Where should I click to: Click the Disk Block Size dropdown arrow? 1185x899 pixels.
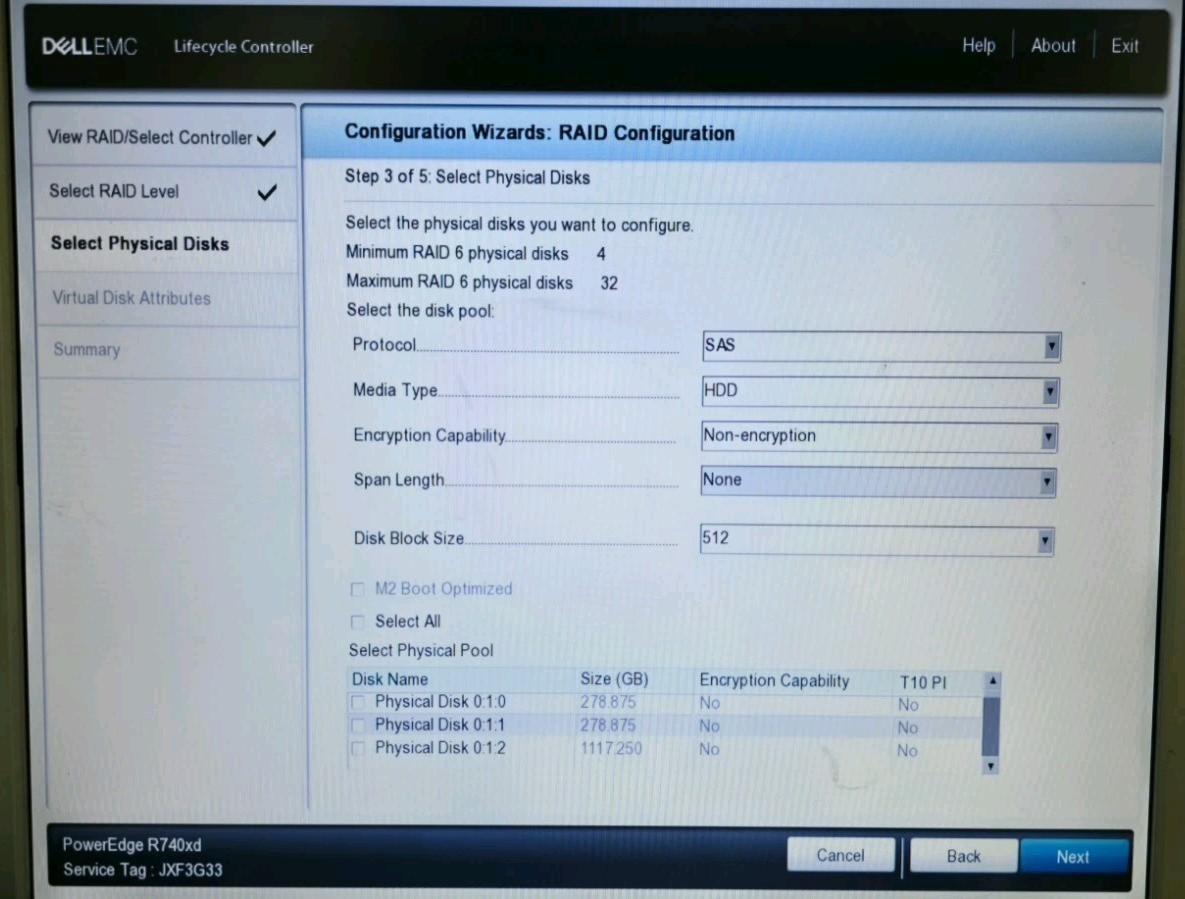pos(1044,540)
